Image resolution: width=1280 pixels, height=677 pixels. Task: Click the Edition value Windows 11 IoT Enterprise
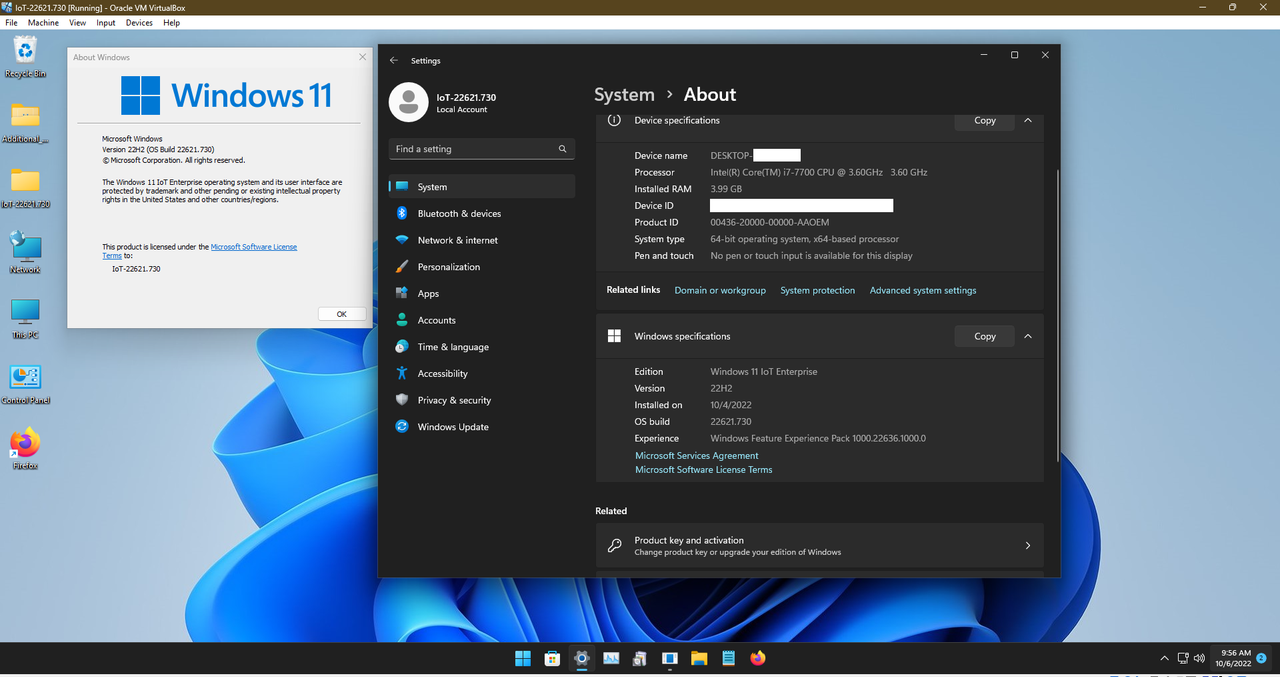[x=764, y=372]
